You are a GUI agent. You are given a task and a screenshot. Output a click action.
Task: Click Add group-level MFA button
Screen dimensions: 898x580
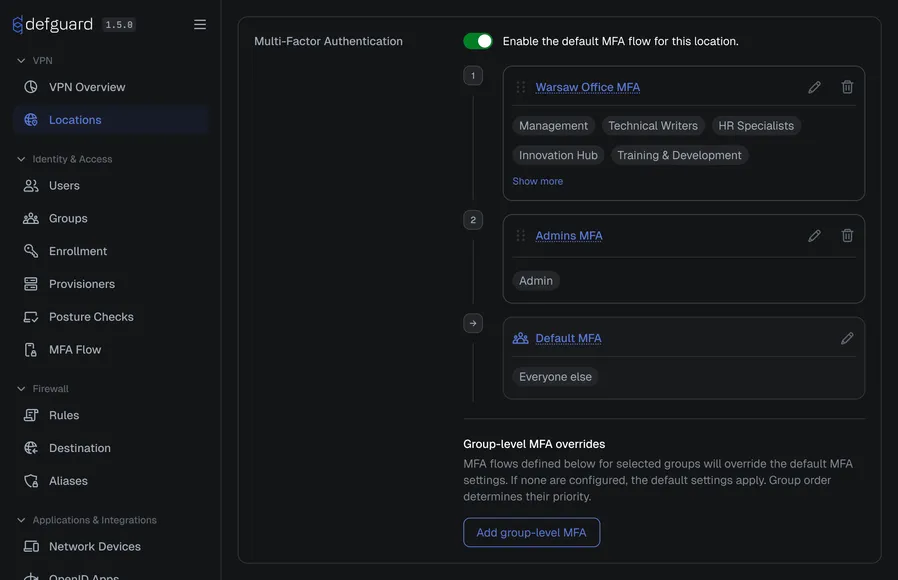point(531,532)
